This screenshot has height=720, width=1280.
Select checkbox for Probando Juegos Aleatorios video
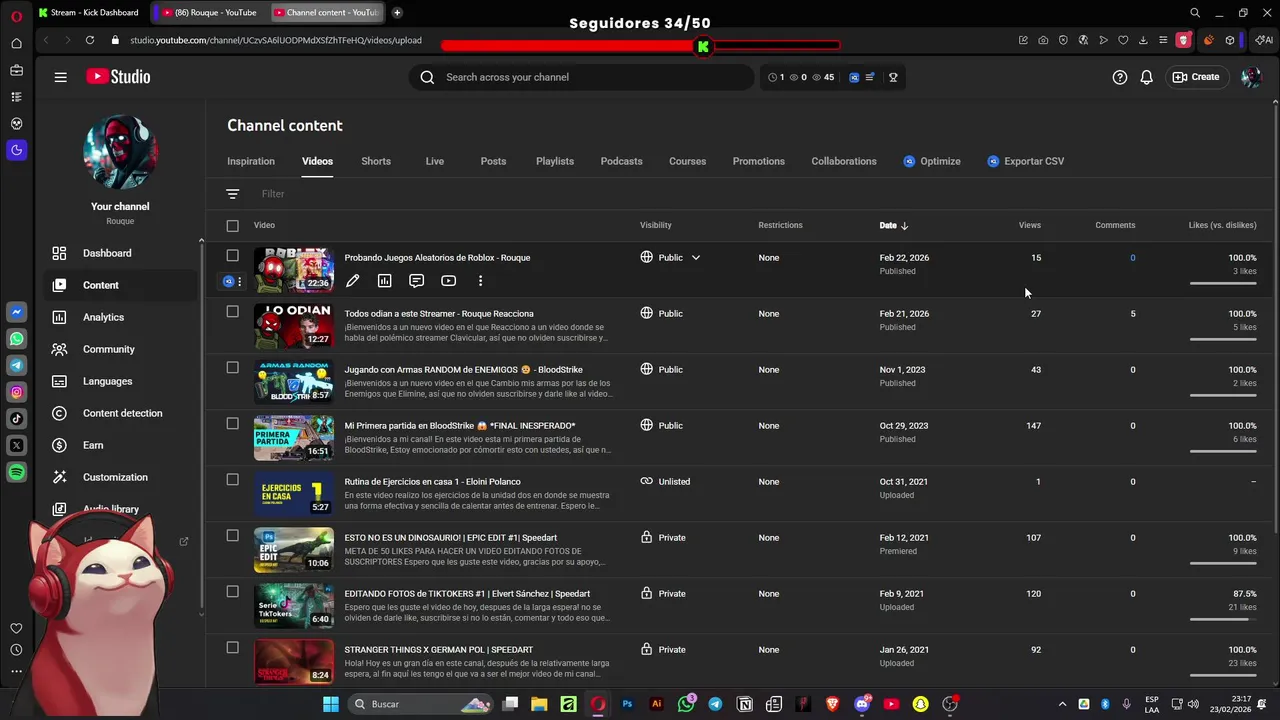click(233, 256)
